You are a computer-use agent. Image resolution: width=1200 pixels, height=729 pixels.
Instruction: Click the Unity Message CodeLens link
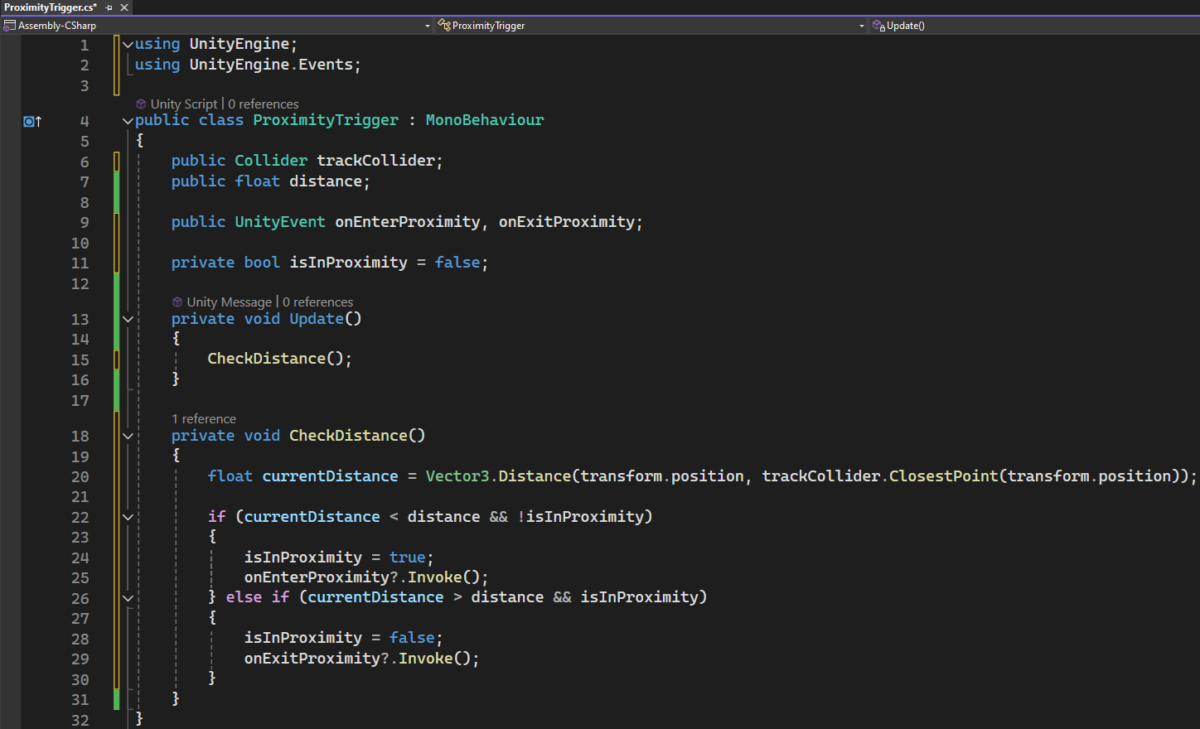229,302
